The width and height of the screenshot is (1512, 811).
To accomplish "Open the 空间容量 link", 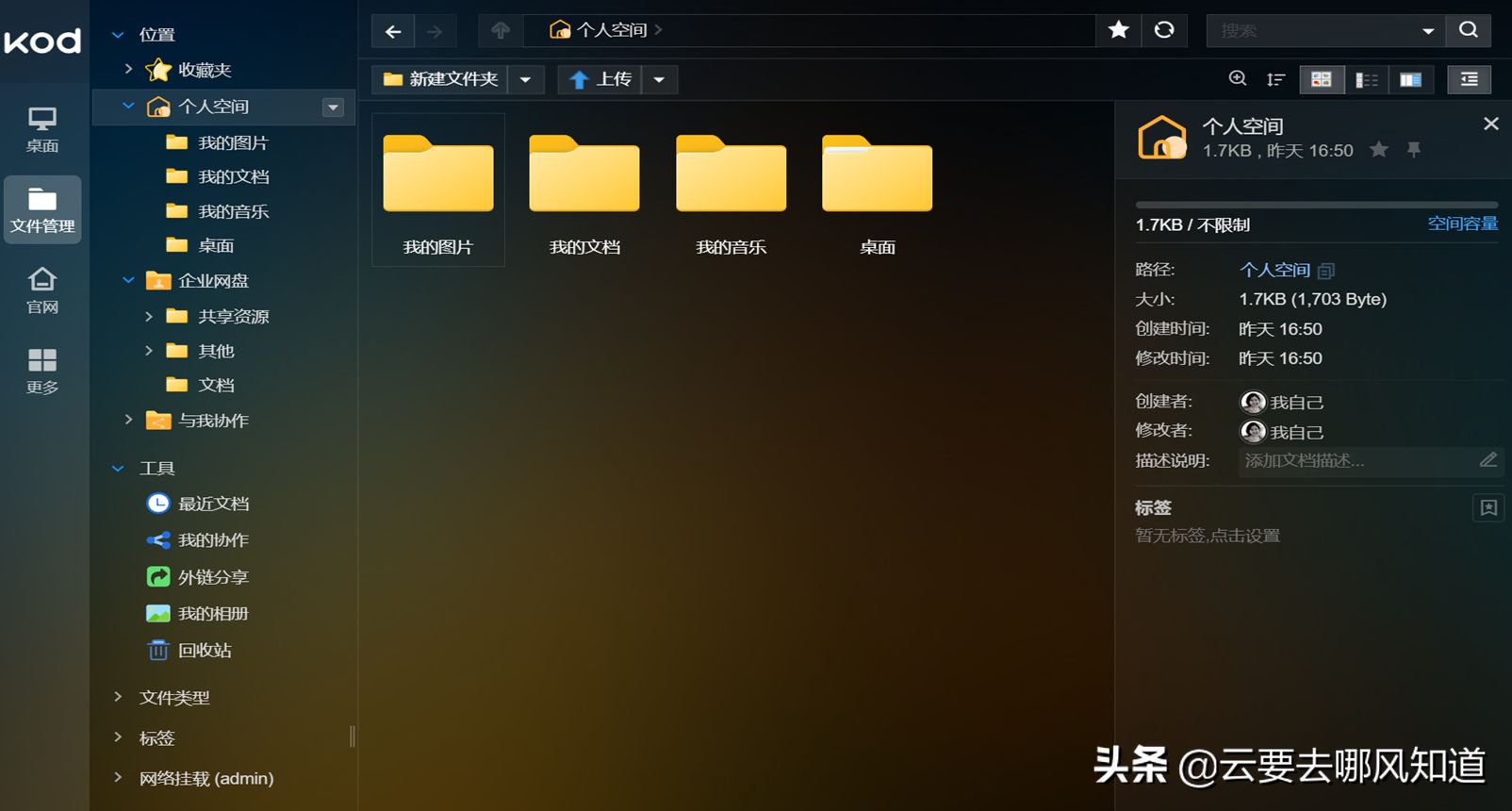I will [1462, 223].
